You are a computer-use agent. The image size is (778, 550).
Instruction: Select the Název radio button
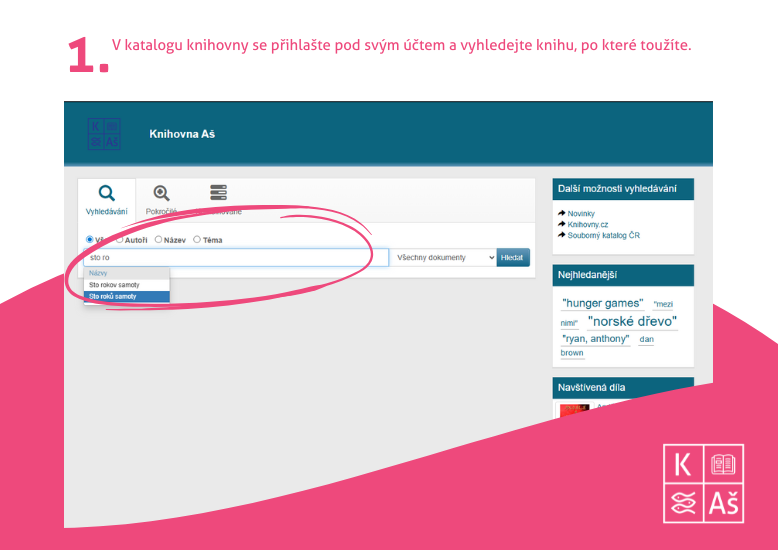point(158,240)
